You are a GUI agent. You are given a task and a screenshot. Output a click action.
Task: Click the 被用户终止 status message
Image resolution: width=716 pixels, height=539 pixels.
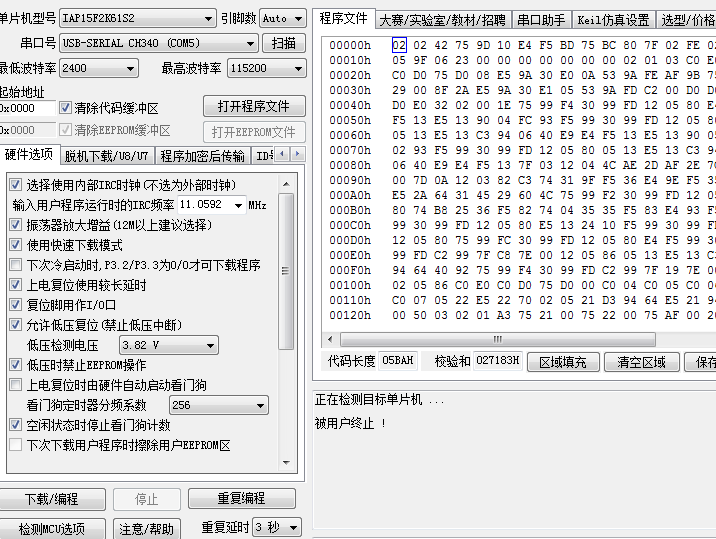tap(351, 423)
